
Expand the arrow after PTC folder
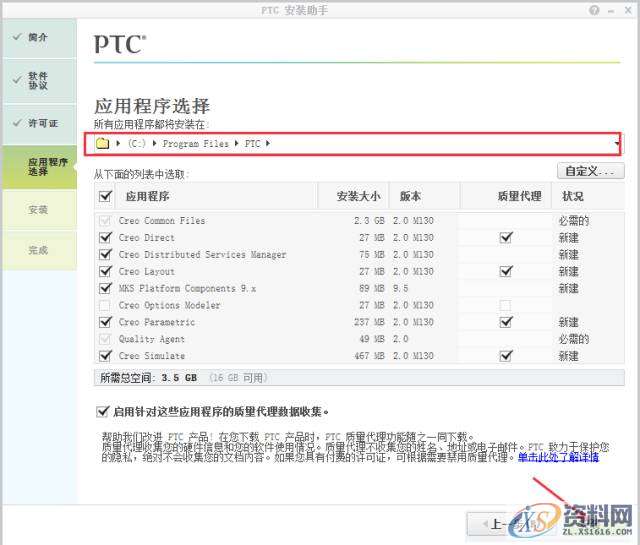(268, 143)
